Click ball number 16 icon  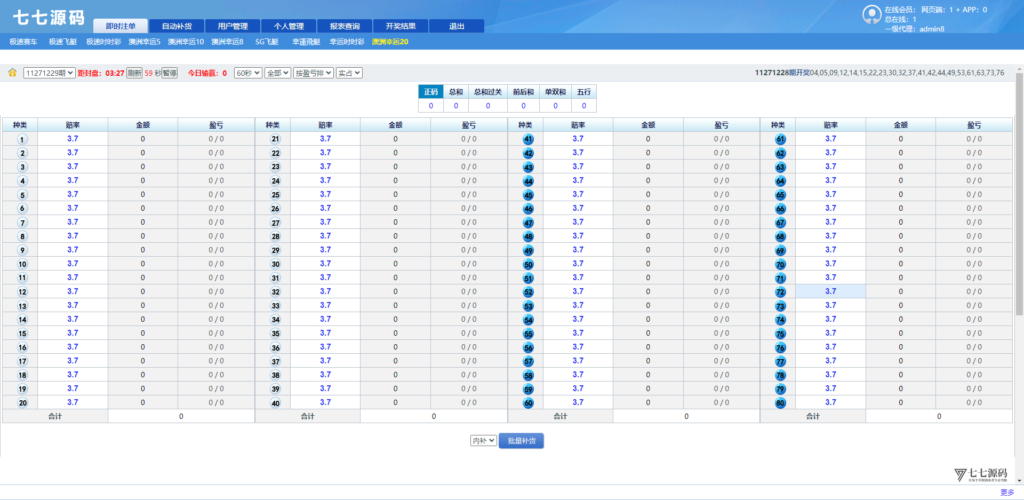click(23, 347)
